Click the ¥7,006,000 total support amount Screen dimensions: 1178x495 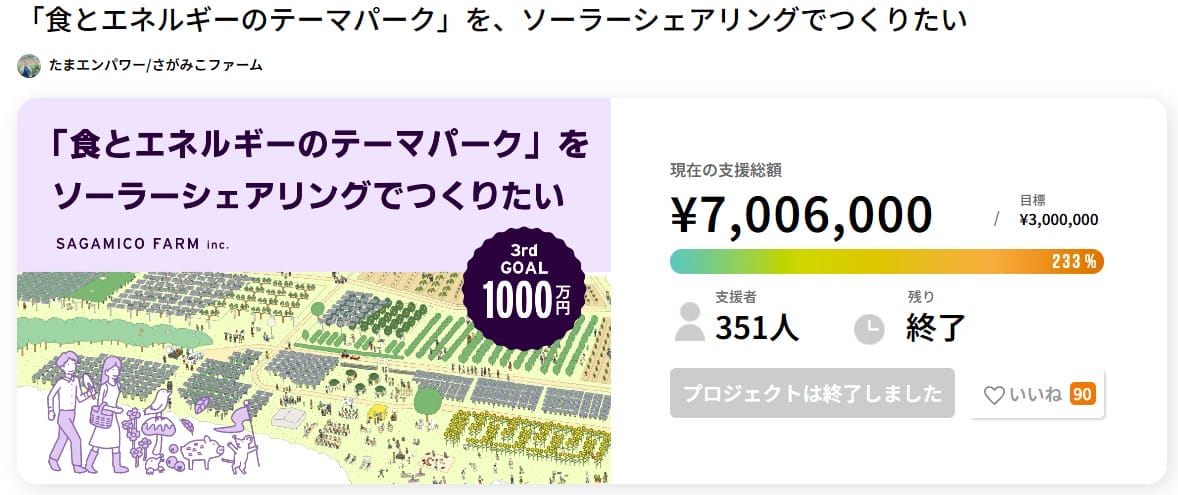tap(800, 213)
